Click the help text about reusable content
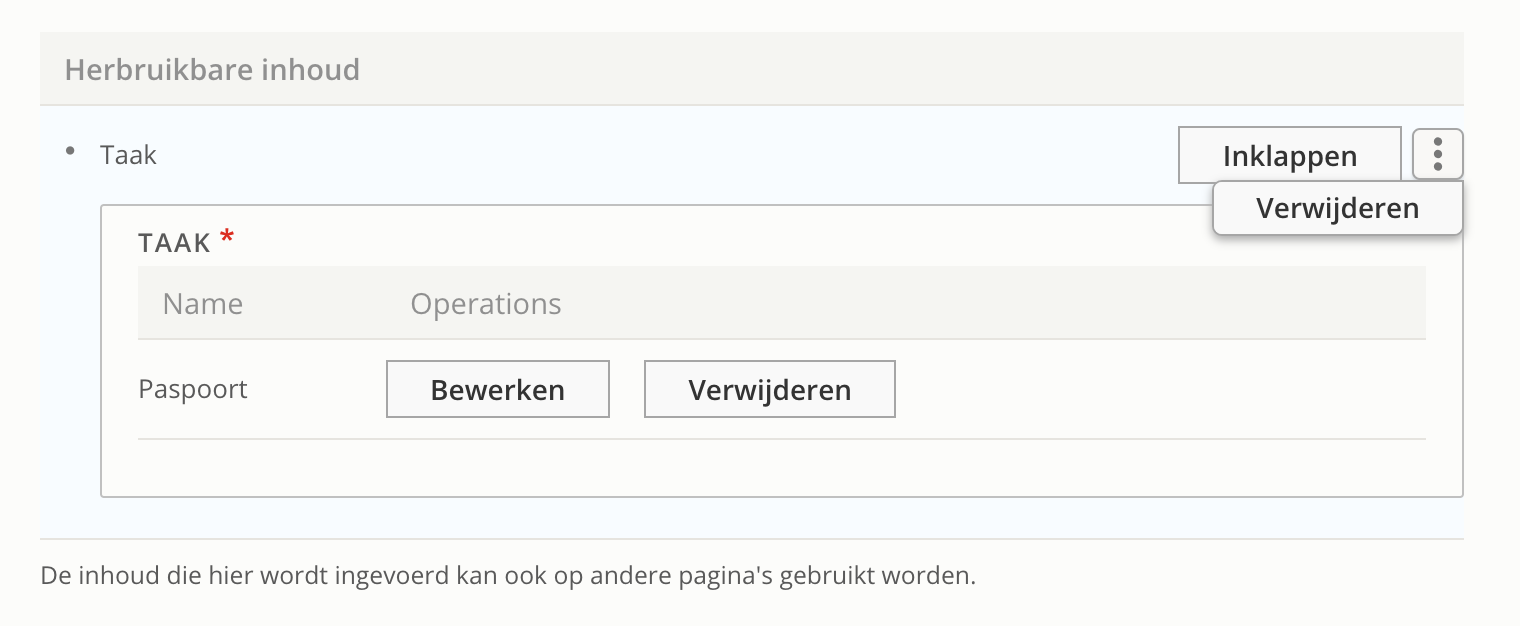Viewport: 1520px width, 626px height. (507, 576)
